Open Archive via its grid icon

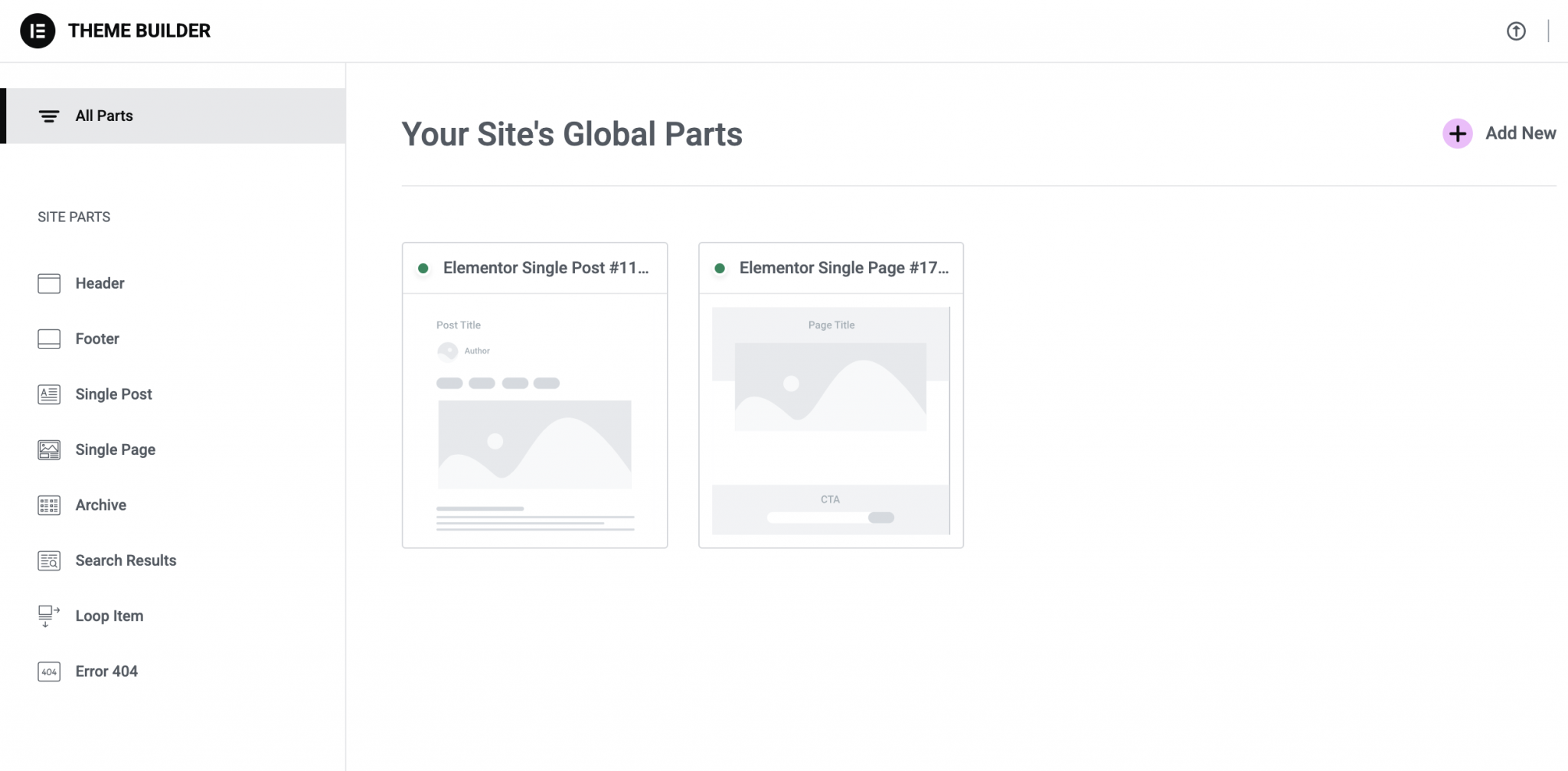(x=48, y=505)
